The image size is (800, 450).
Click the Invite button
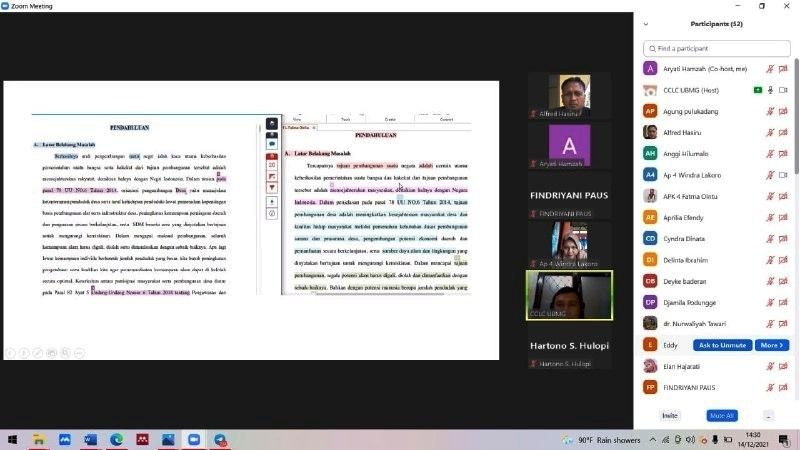coord(670,415)
